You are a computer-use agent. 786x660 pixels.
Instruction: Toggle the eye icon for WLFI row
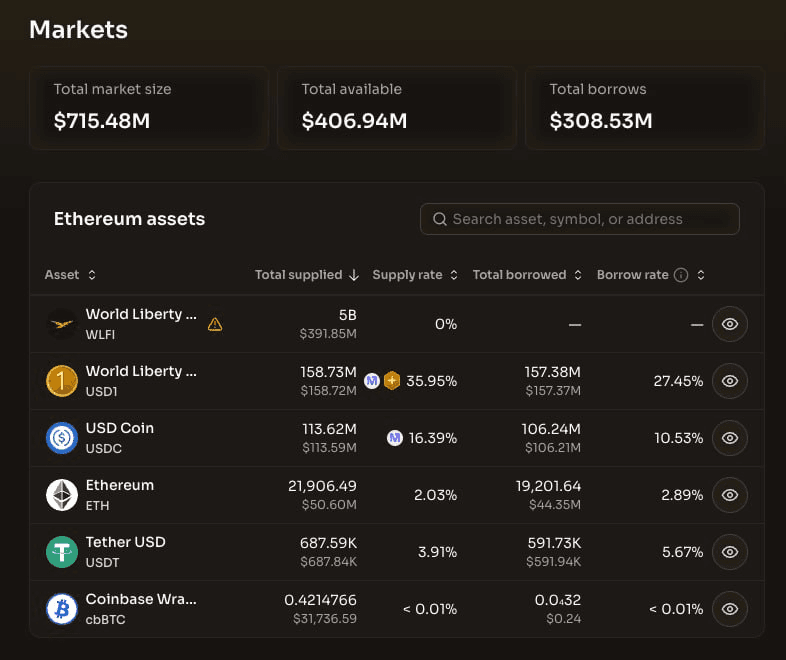[730, 324]
